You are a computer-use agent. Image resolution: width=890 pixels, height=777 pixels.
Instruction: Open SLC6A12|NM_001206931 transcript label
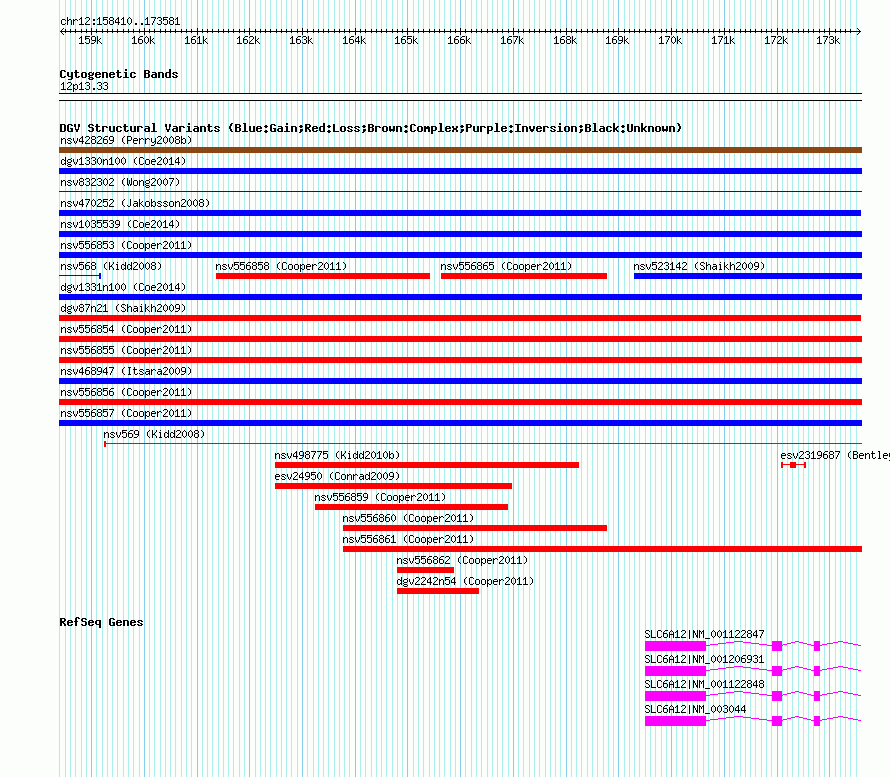[704, 659]
